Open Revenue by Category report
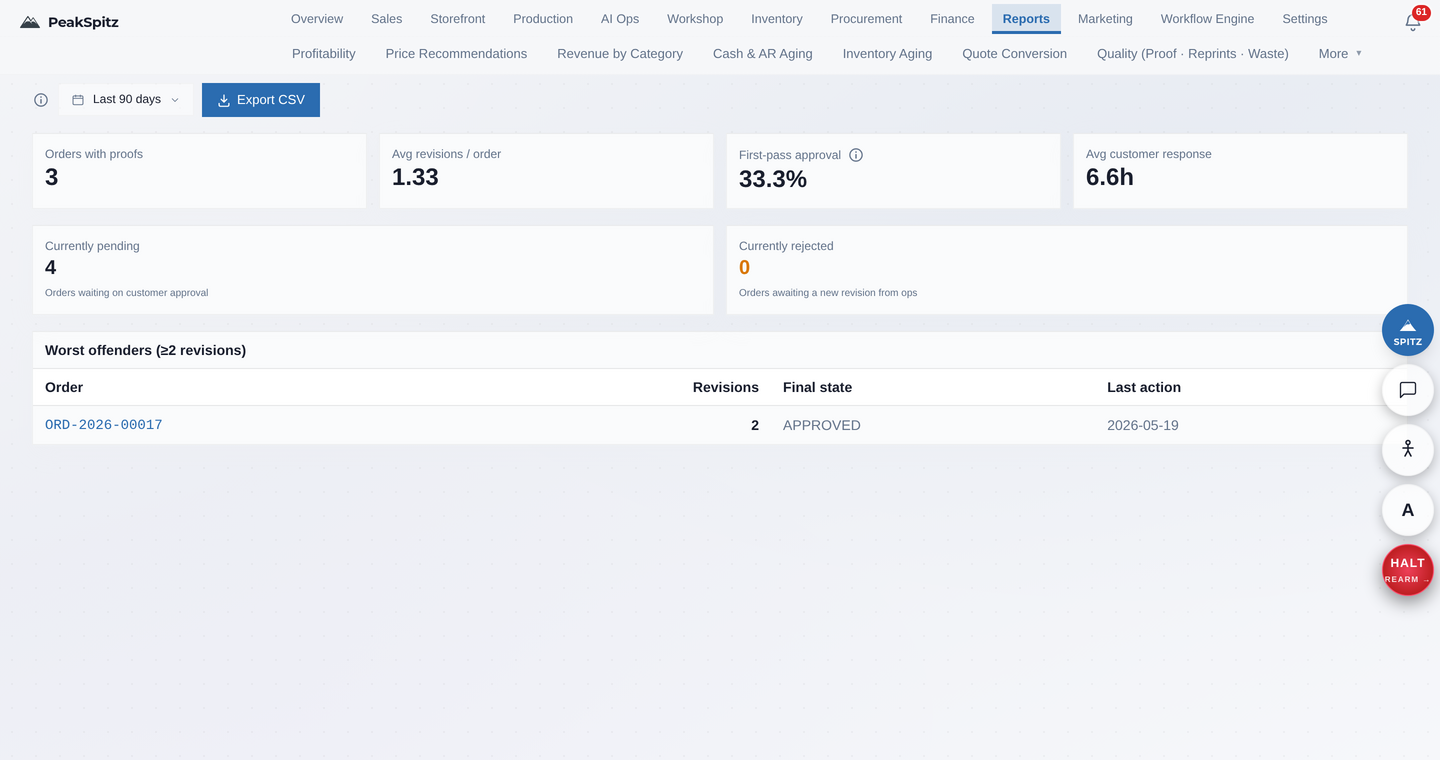1440x760 pixels. [x=620, y=54]
